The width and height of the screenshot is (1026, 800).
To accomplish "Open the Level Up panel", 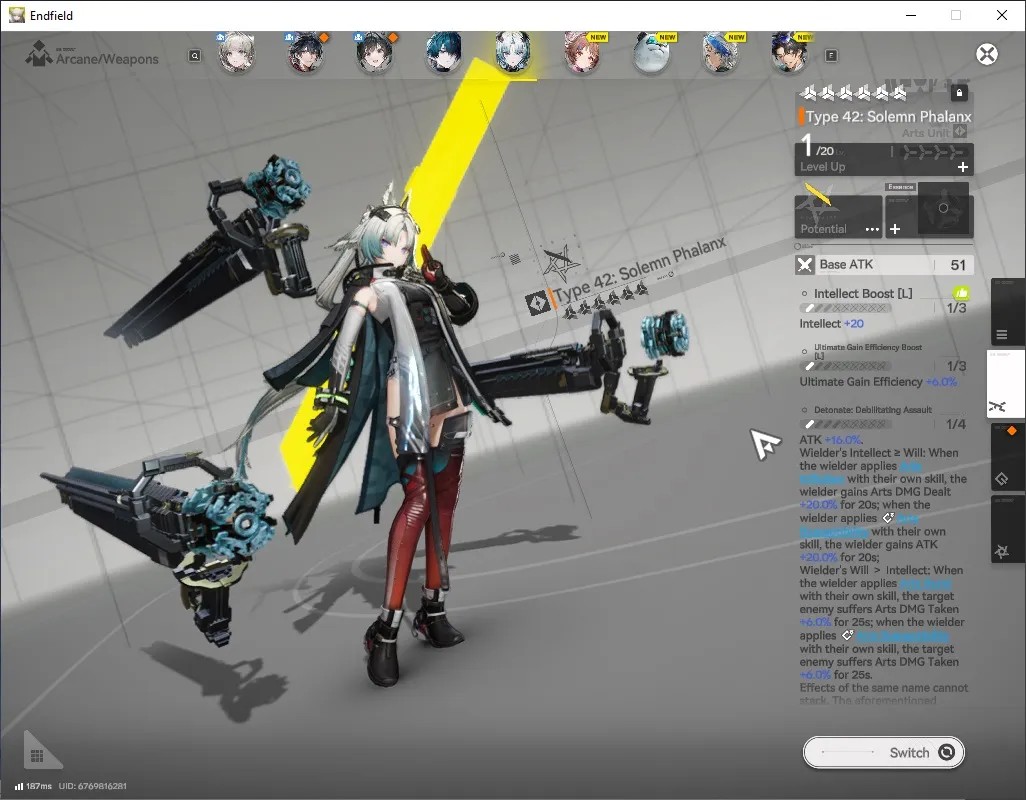I will coord(884,159).
